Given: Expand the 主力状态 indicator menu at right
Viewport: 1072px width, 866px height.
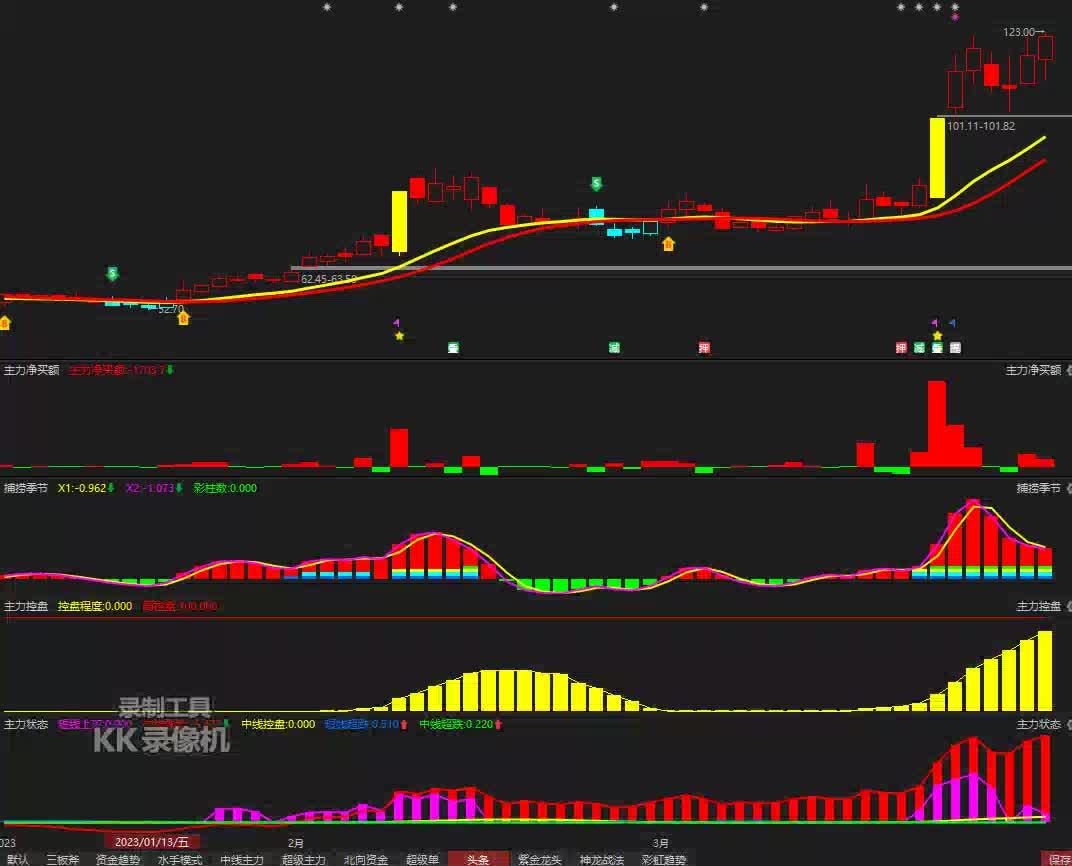Looking at the screenshot, I should [x=1038, y=724].
